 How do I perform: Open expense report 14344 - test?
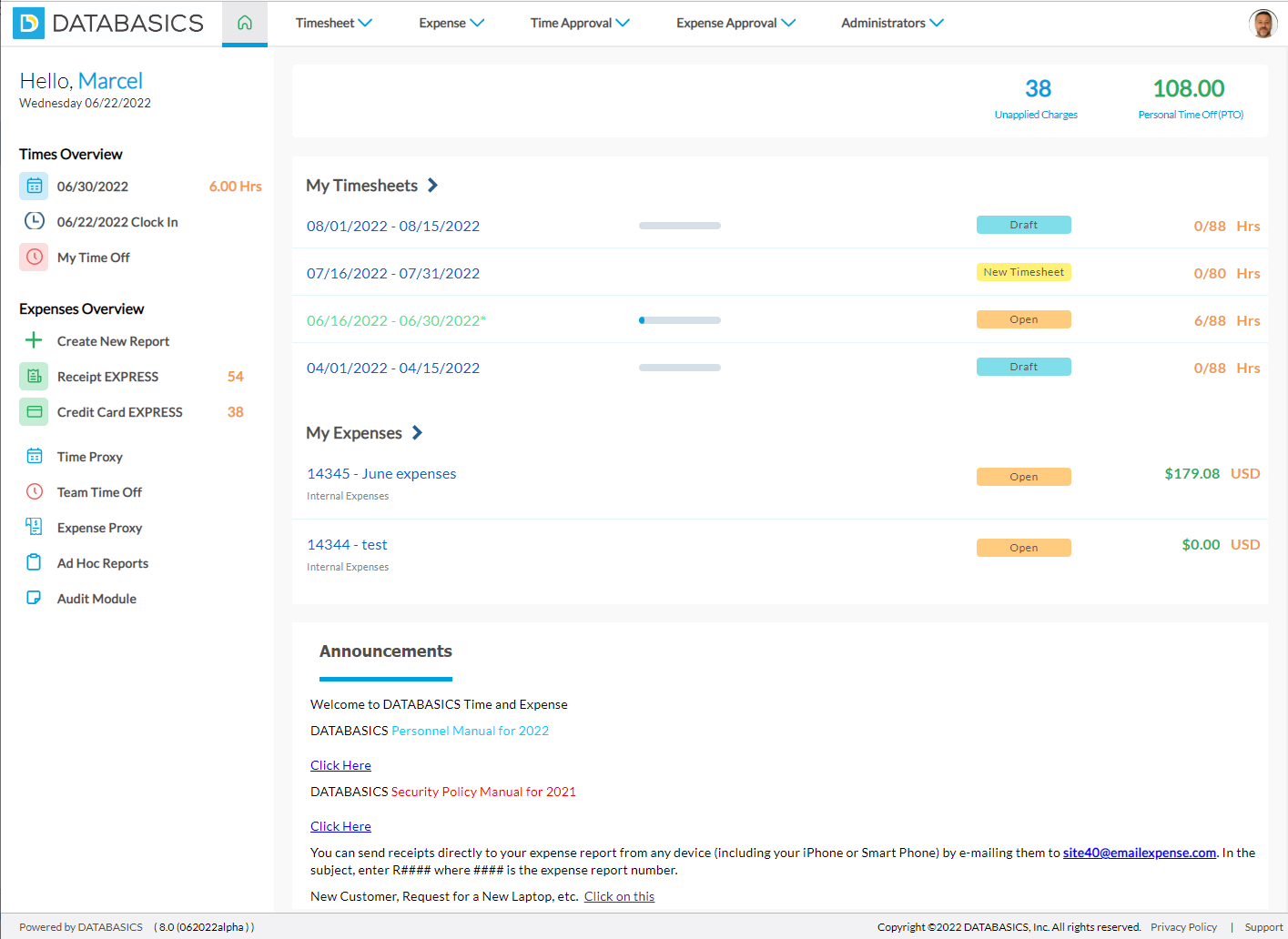pyautogui.click(x=347, y=544)
